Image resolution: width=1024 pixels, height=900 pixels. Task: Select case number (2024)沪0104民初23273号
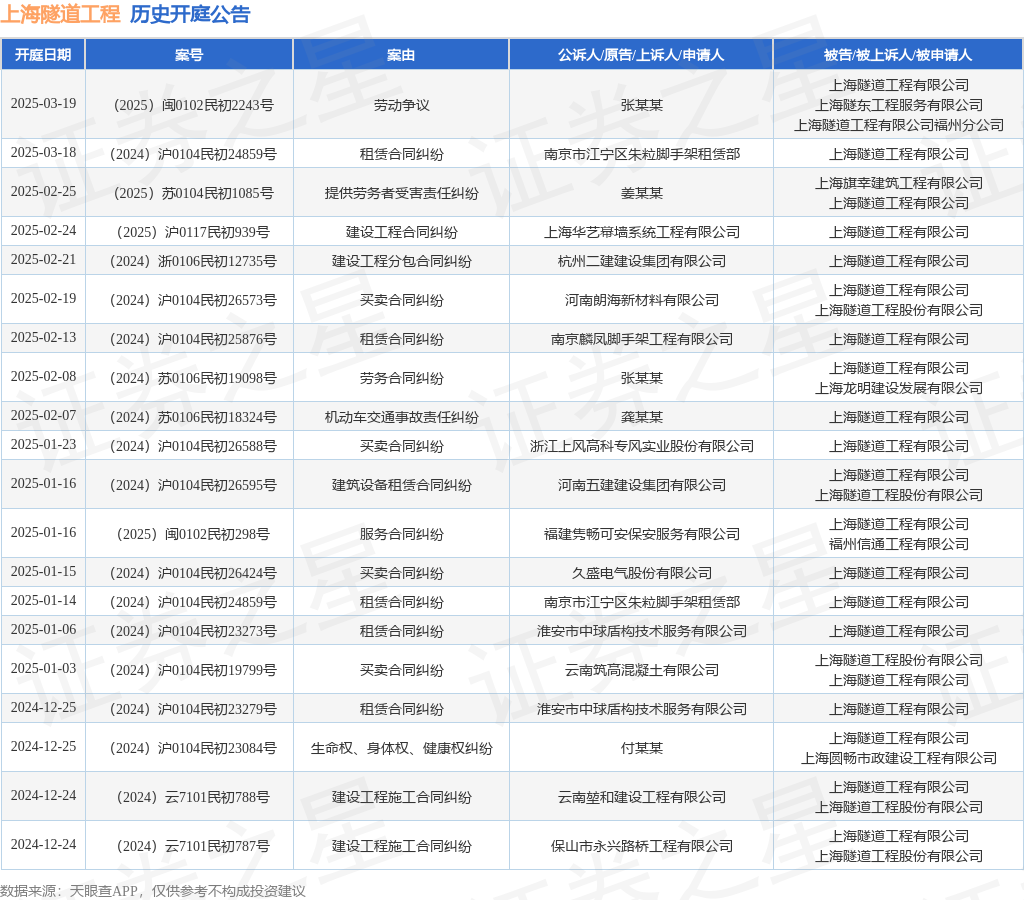[x=193, y=632]
